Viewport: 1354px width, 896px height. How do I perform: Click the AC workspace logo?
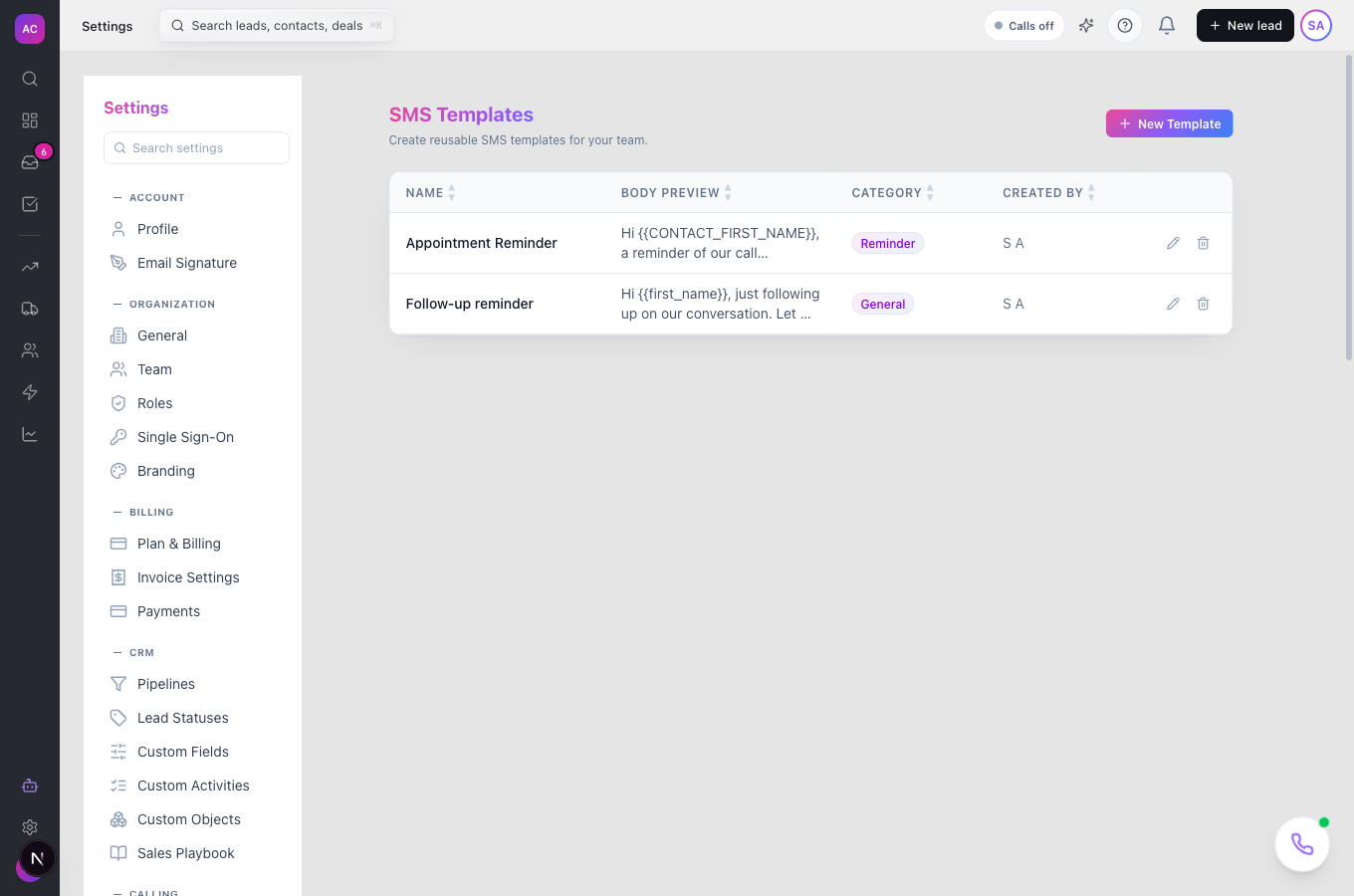30,29
